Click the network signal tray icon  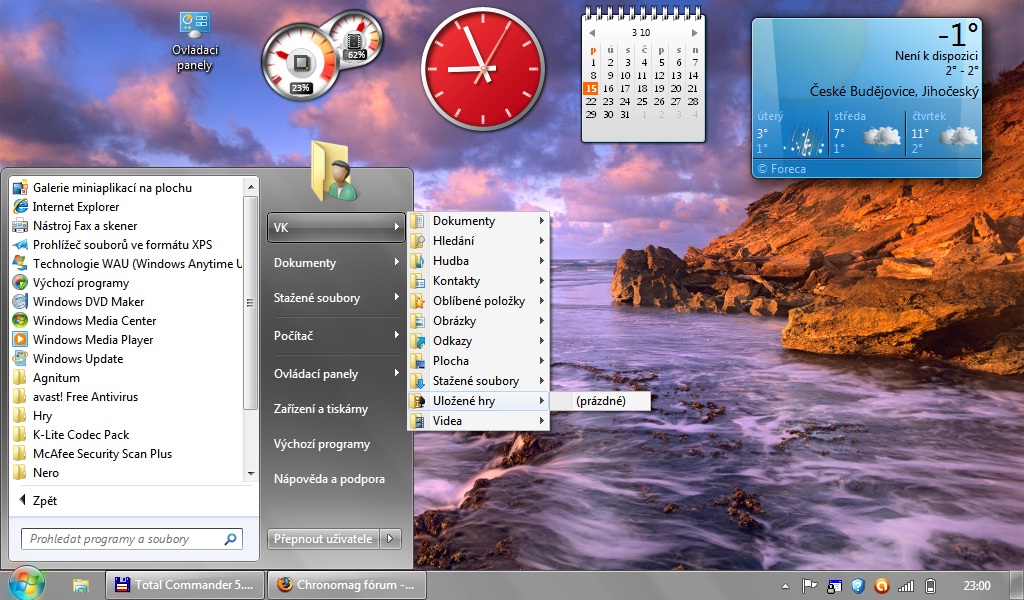tap(906, 585)
